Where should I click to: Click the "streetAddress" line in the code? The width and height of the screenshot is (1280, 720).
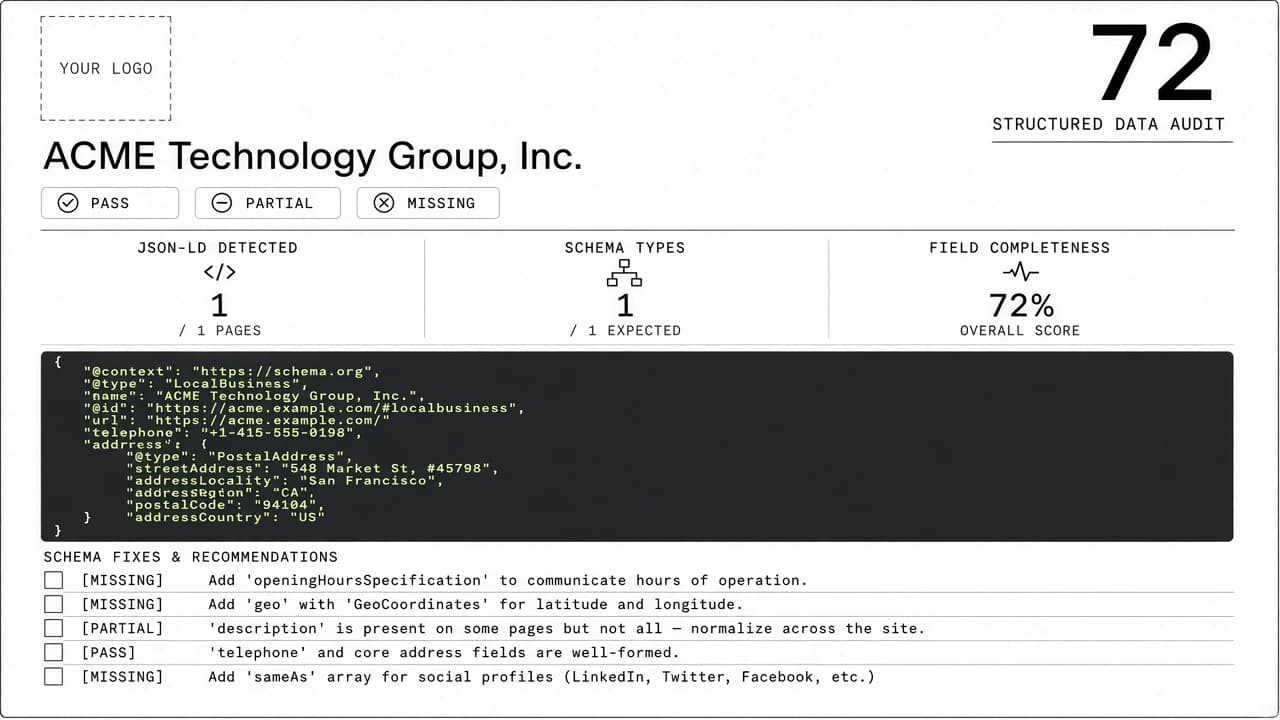pos(312,468)
